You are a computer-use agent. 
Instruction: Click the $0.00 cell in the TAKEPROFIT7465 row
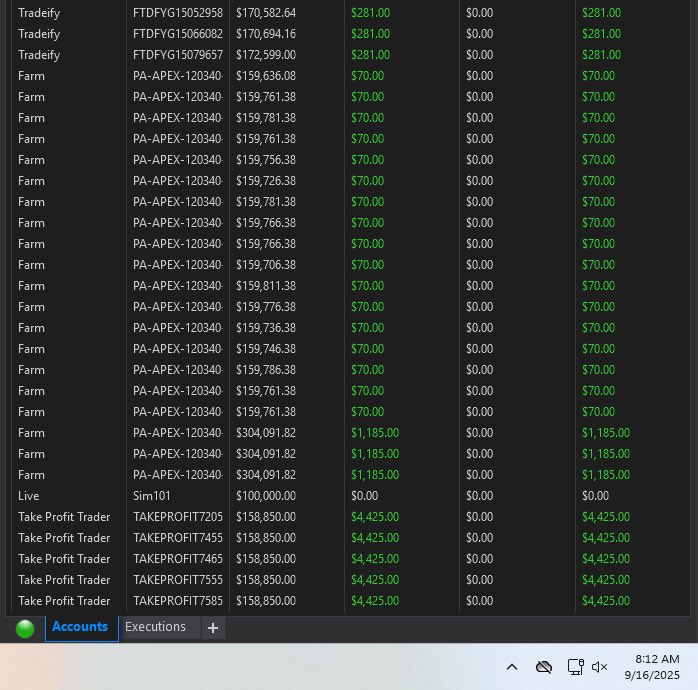pos(479,559)
